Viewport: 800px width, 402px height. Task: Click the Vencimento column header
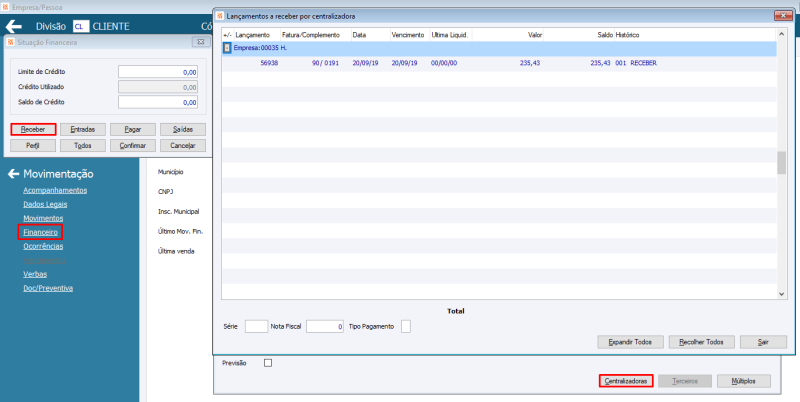pyautogui.click(x=410, y=35)
